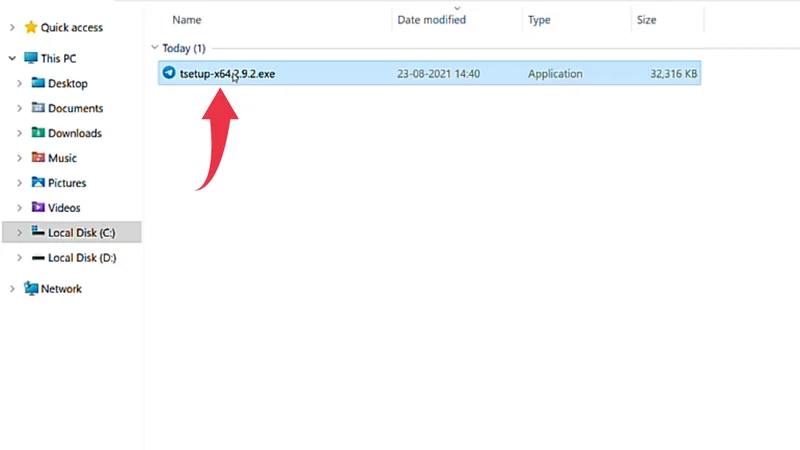Sort files by Name column header

tap(187, 19)
